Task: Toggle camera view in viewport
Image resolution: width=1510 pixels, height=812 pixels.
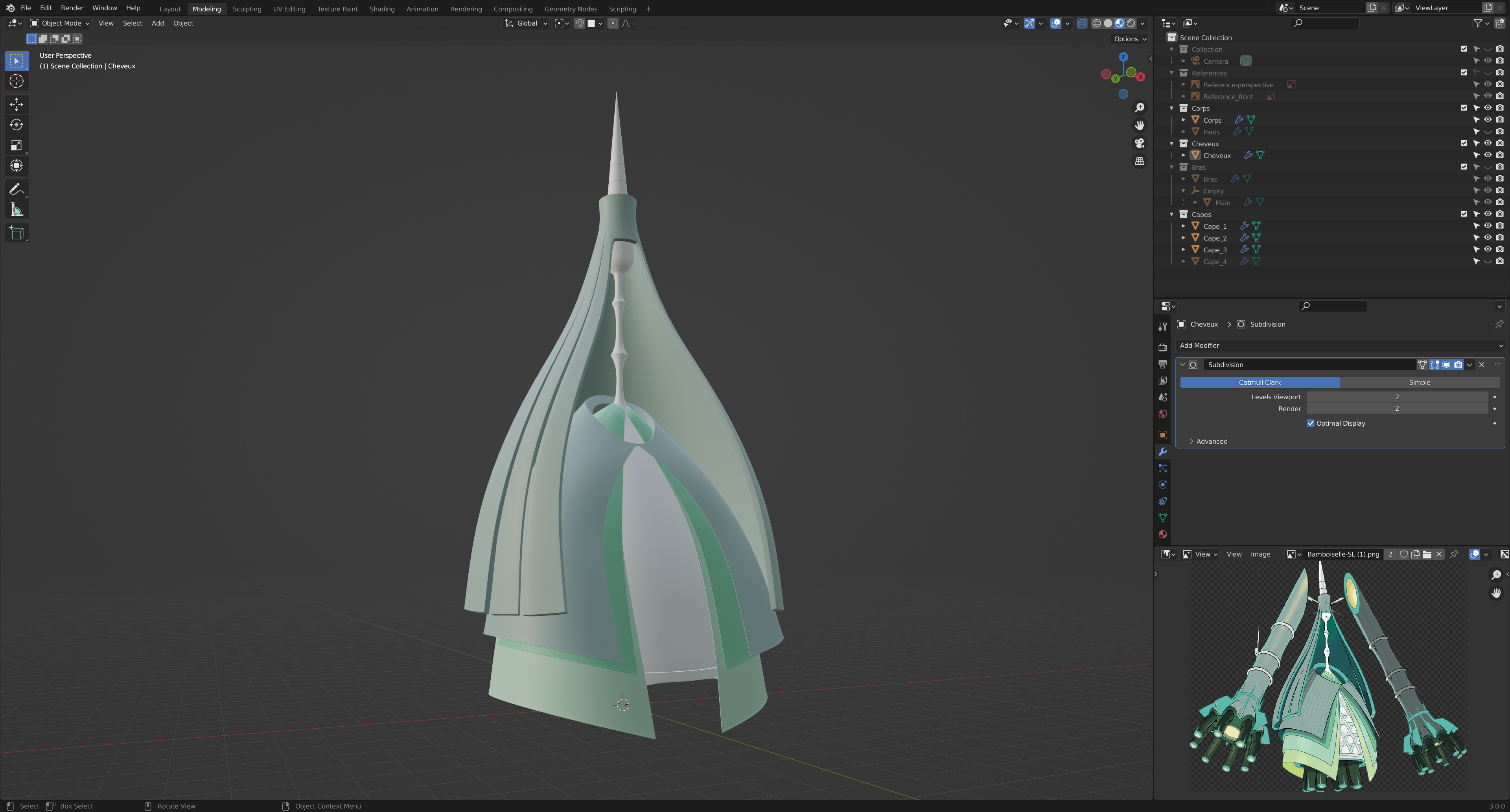Action: pyautogui.click(x=1139, y=143)
